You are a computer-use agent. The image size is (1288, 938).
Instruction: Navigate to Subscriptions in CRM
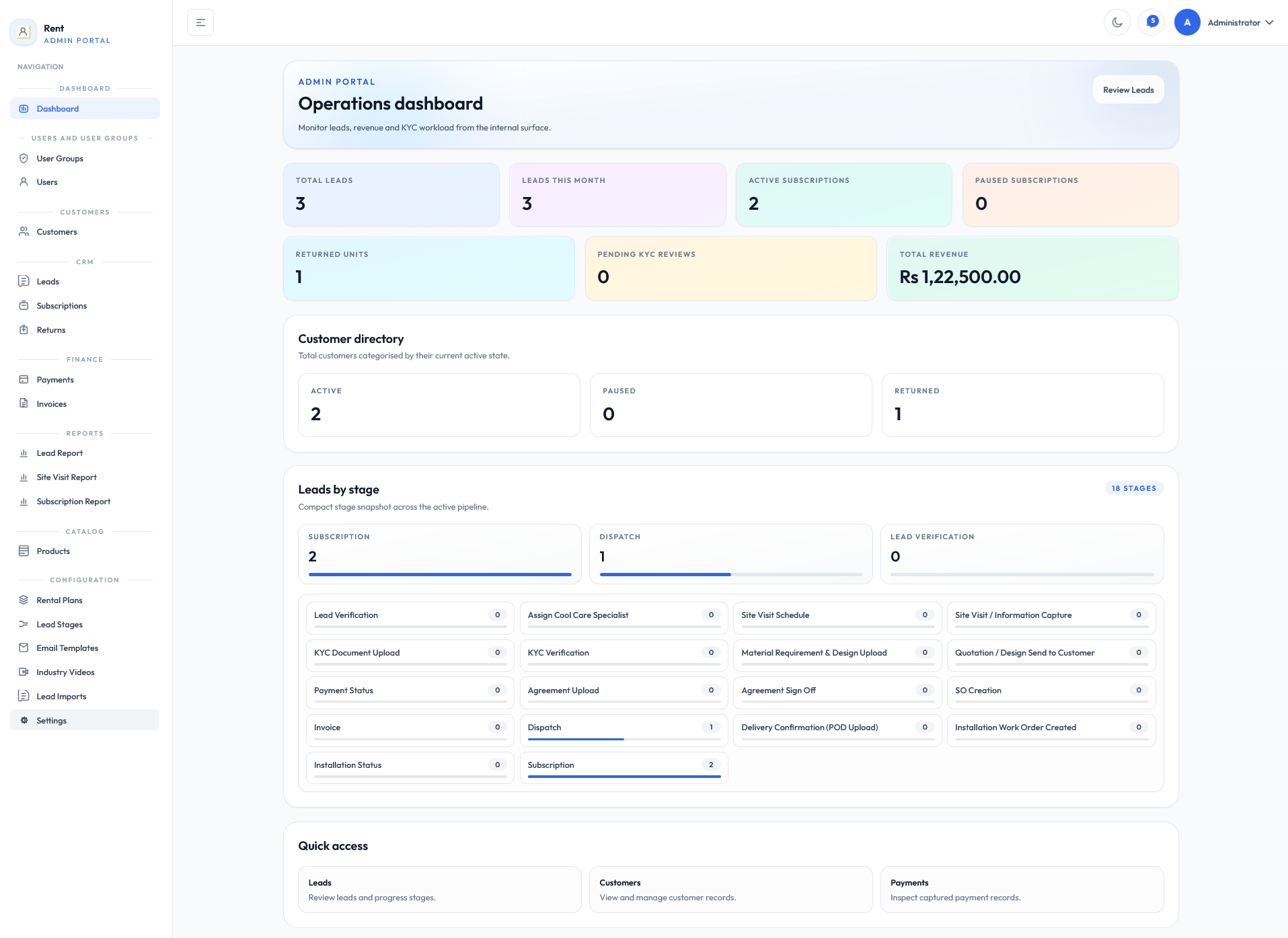[x=85, y=306]
